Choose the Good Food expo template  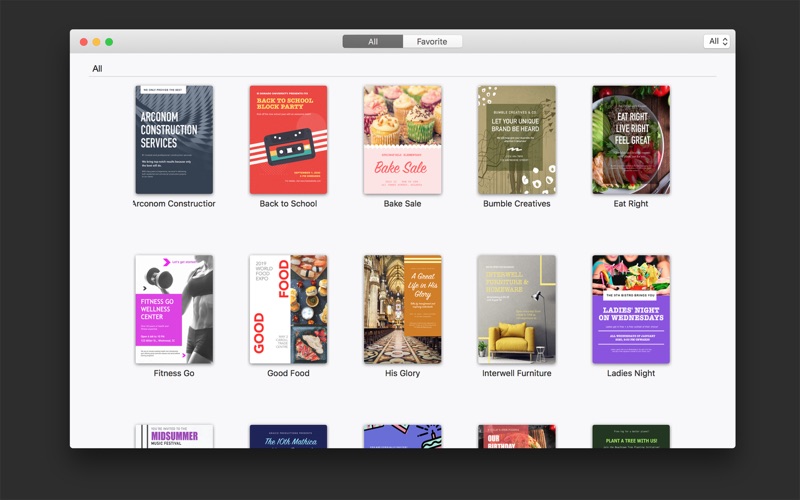(288, 309)
